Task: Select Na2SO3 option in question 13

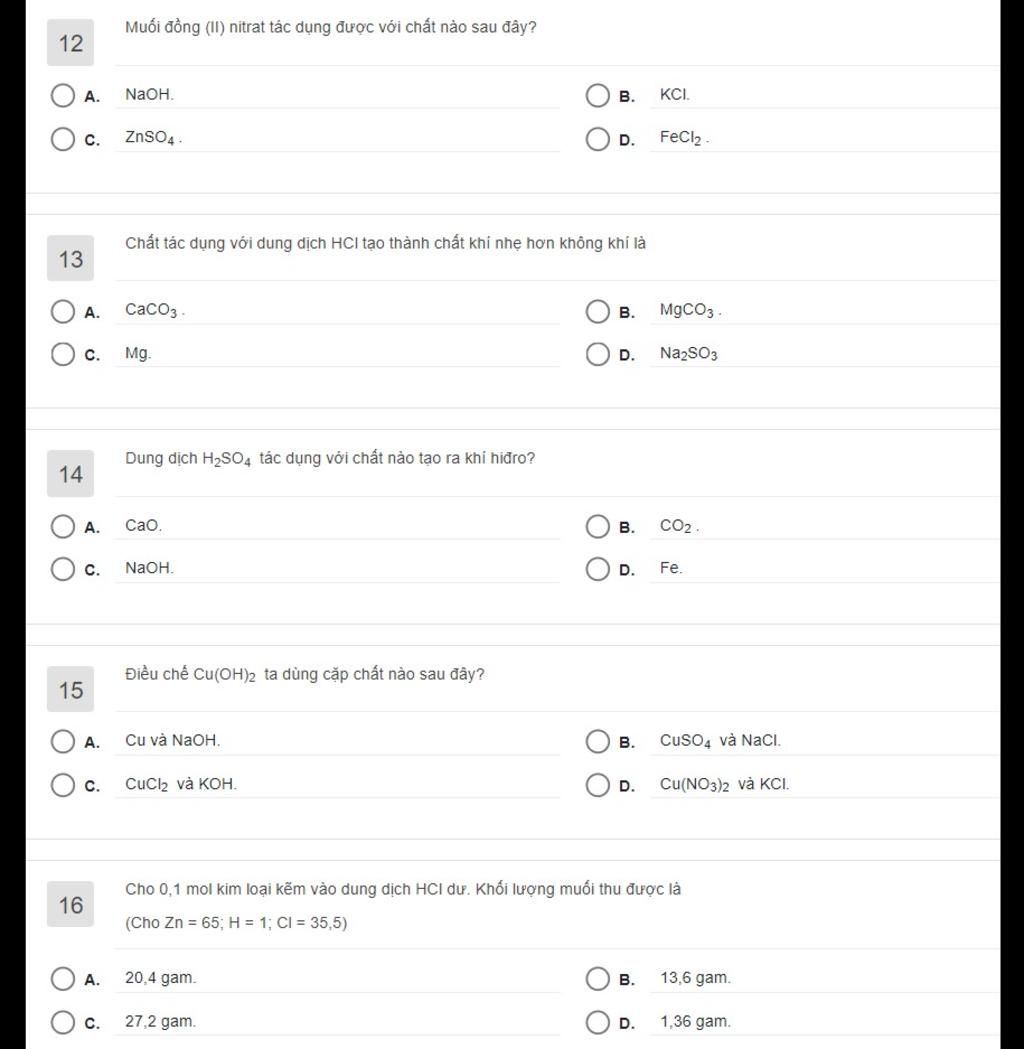Action: [597, 354]
